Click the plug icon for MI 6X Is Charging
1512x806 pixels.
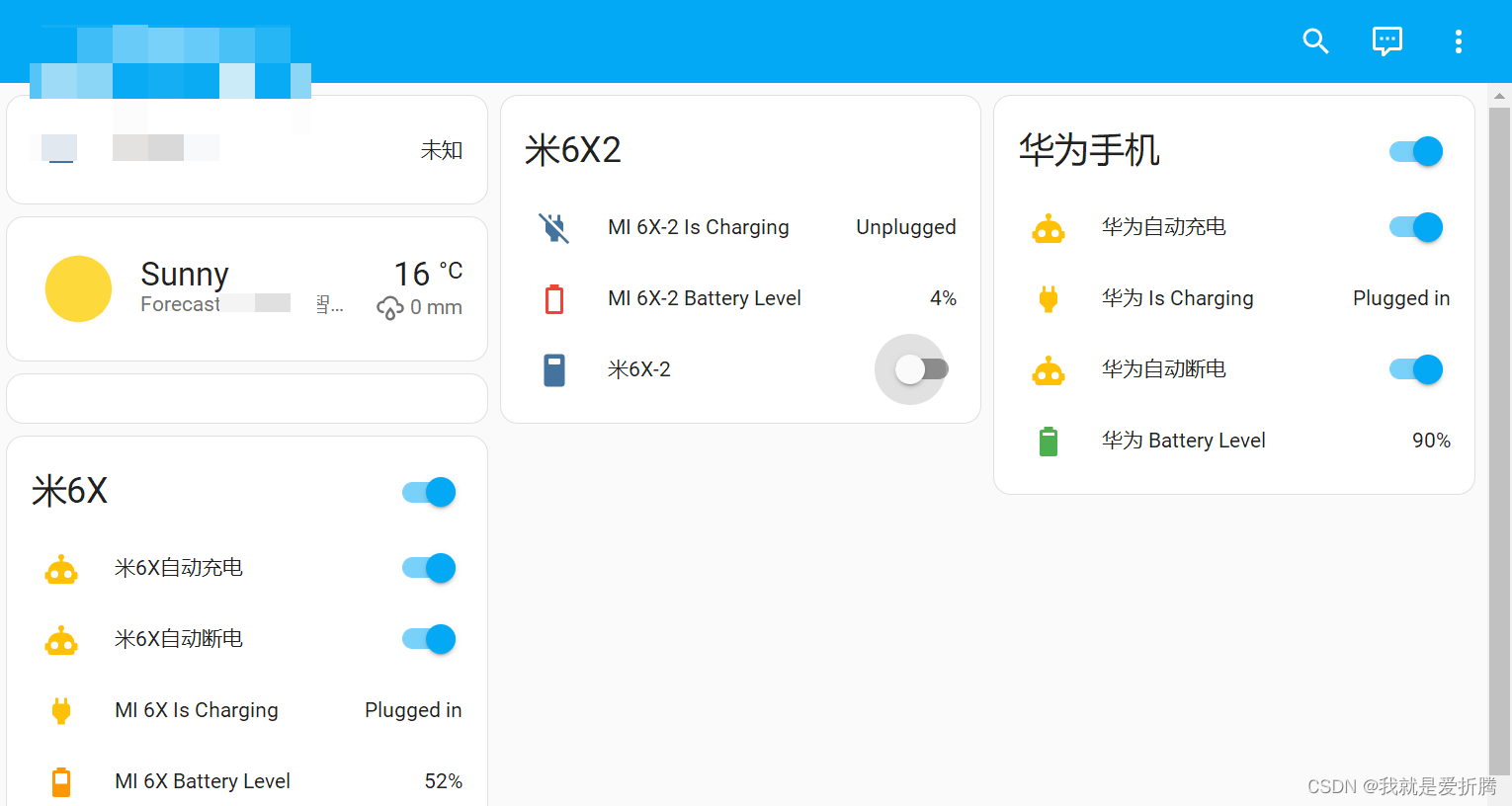click(x=61, y=710)
